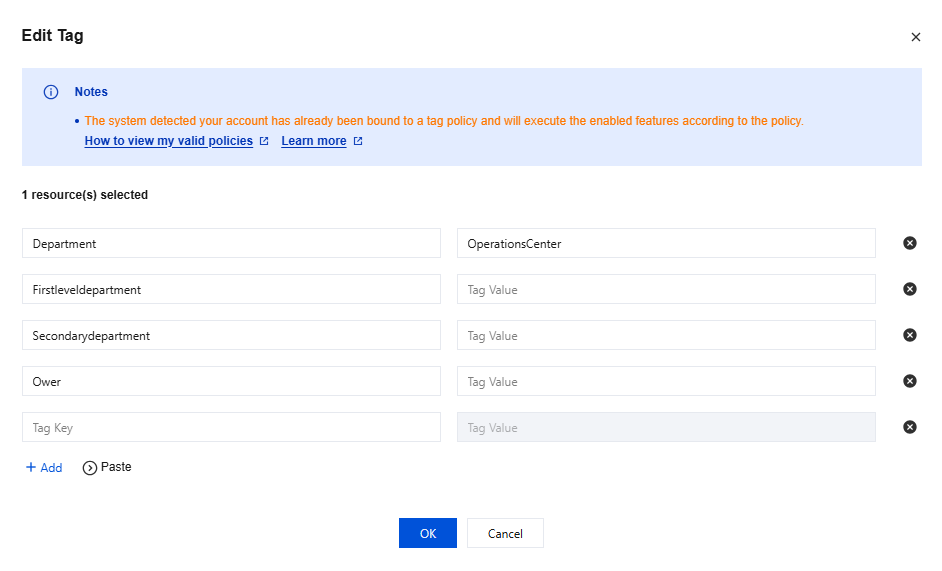Open How to view my valid policies
Screen dimensions: 942x571
[169, 141]
